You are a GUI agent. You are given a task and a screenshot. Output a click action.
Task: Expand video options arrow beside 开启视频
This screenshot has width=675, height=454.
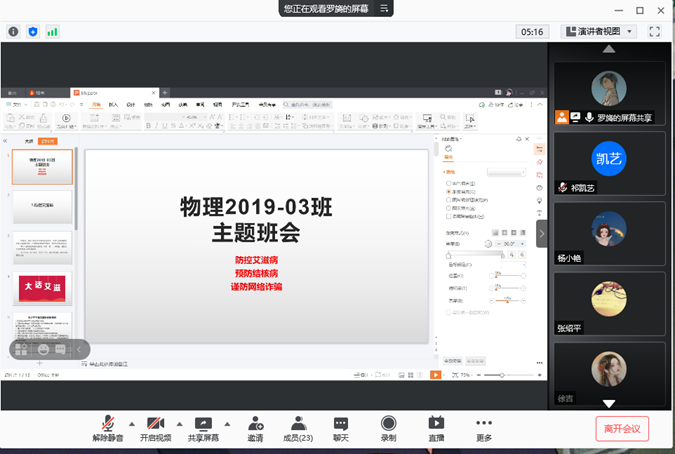[179, 423]
